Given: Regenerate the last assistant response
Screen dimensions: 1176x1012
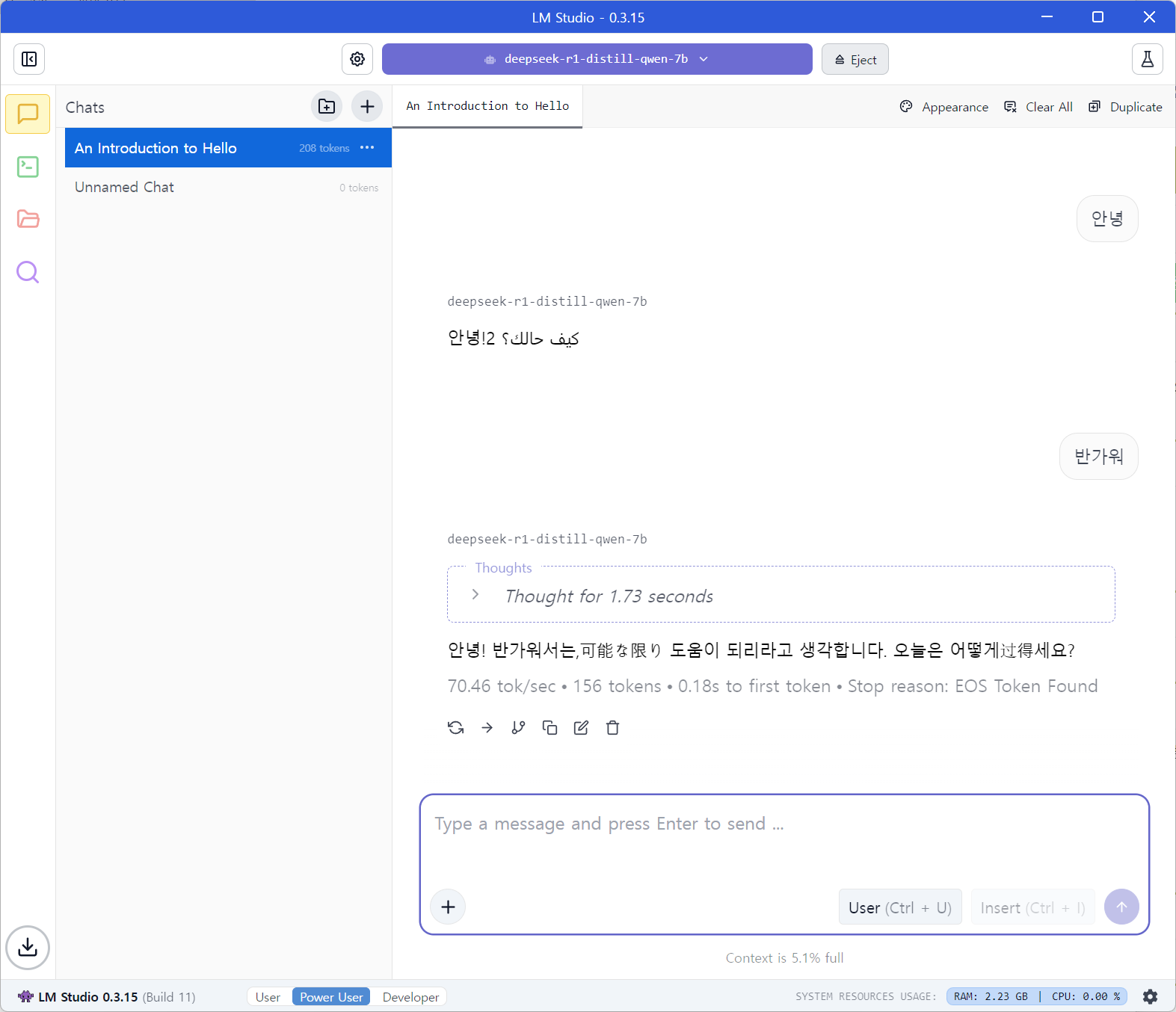Looking at the screenshot, I should (456, 728).
